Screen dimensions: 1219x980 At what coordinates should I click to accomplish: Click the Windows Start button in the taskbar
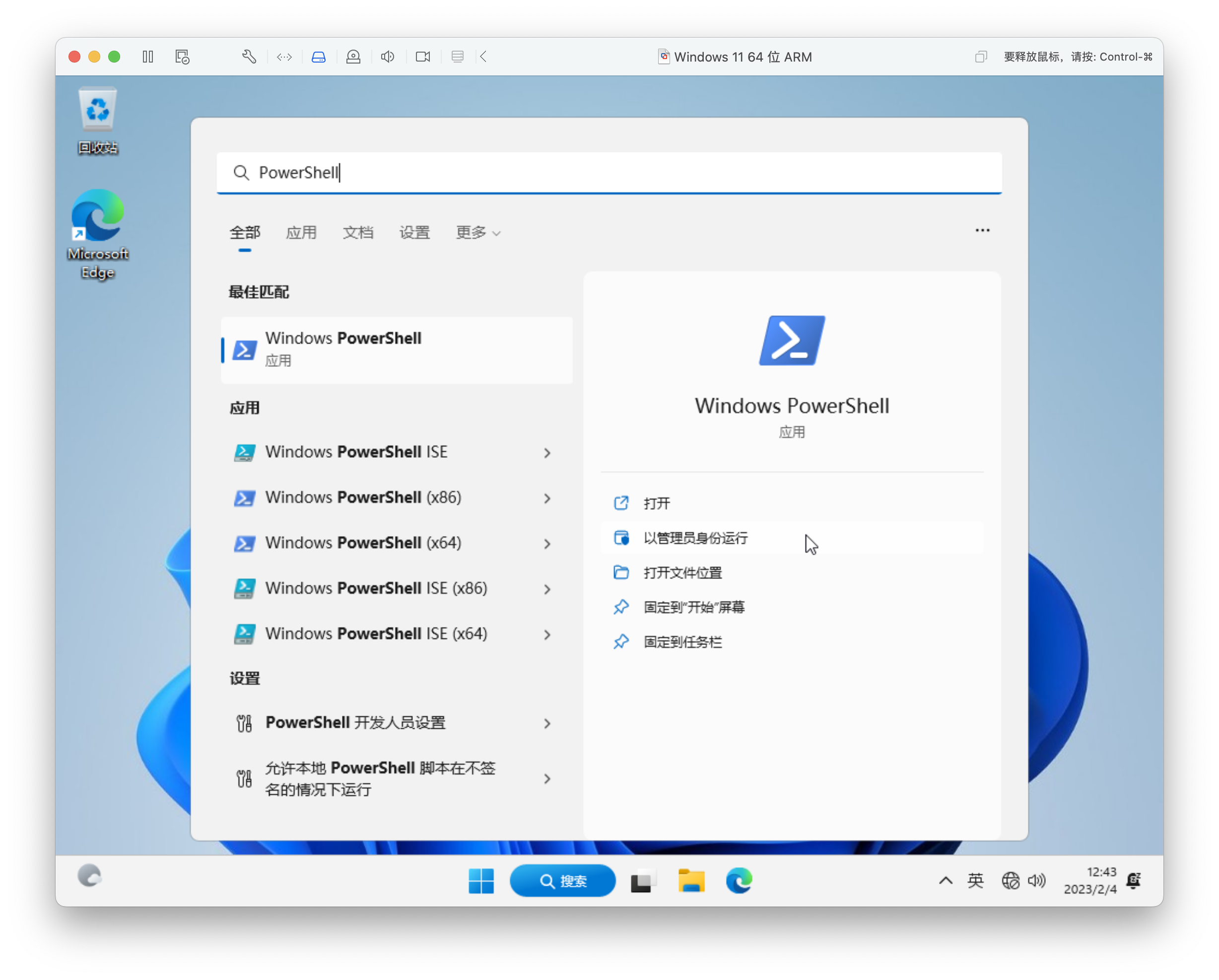pos(481,881)
